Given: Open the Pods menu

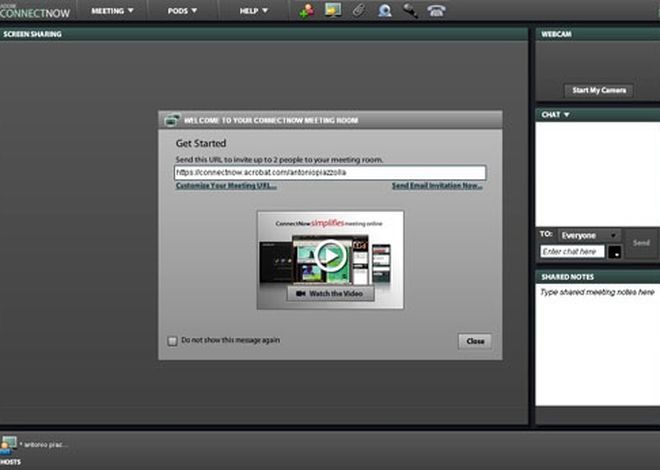Looking at the screenshot, I should (x=182, y=11).
